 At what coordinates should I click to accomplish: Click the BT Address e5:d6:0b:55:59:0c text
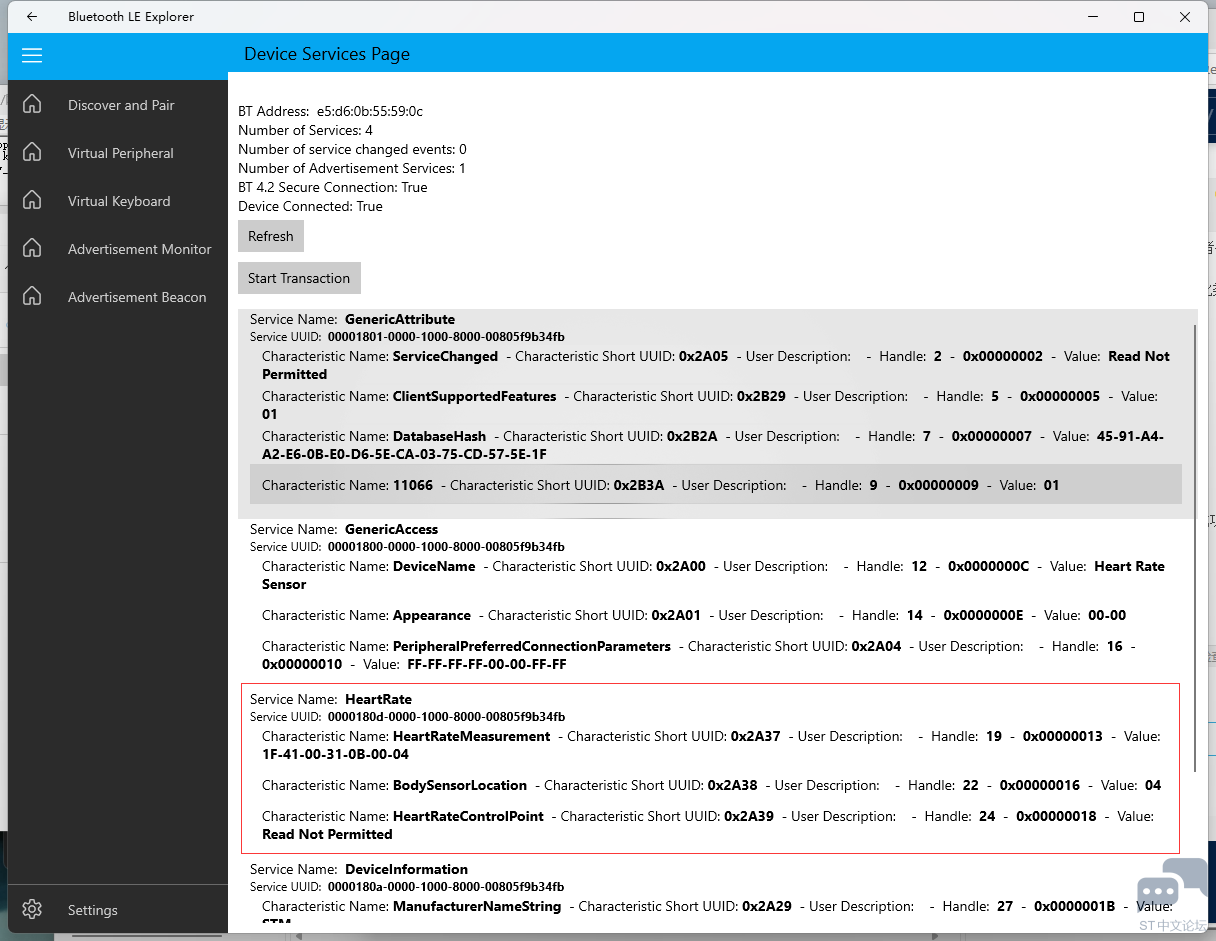click(x=330, y=111)
